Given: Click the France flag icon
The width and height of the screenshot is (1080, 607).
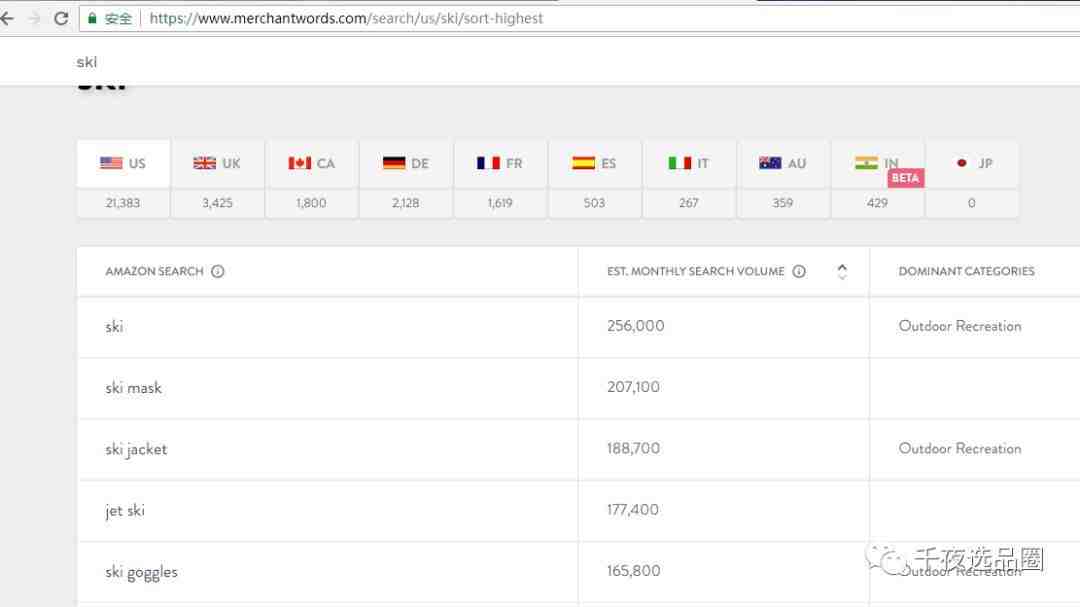Looking at the screenshot, I should [488, 163].
